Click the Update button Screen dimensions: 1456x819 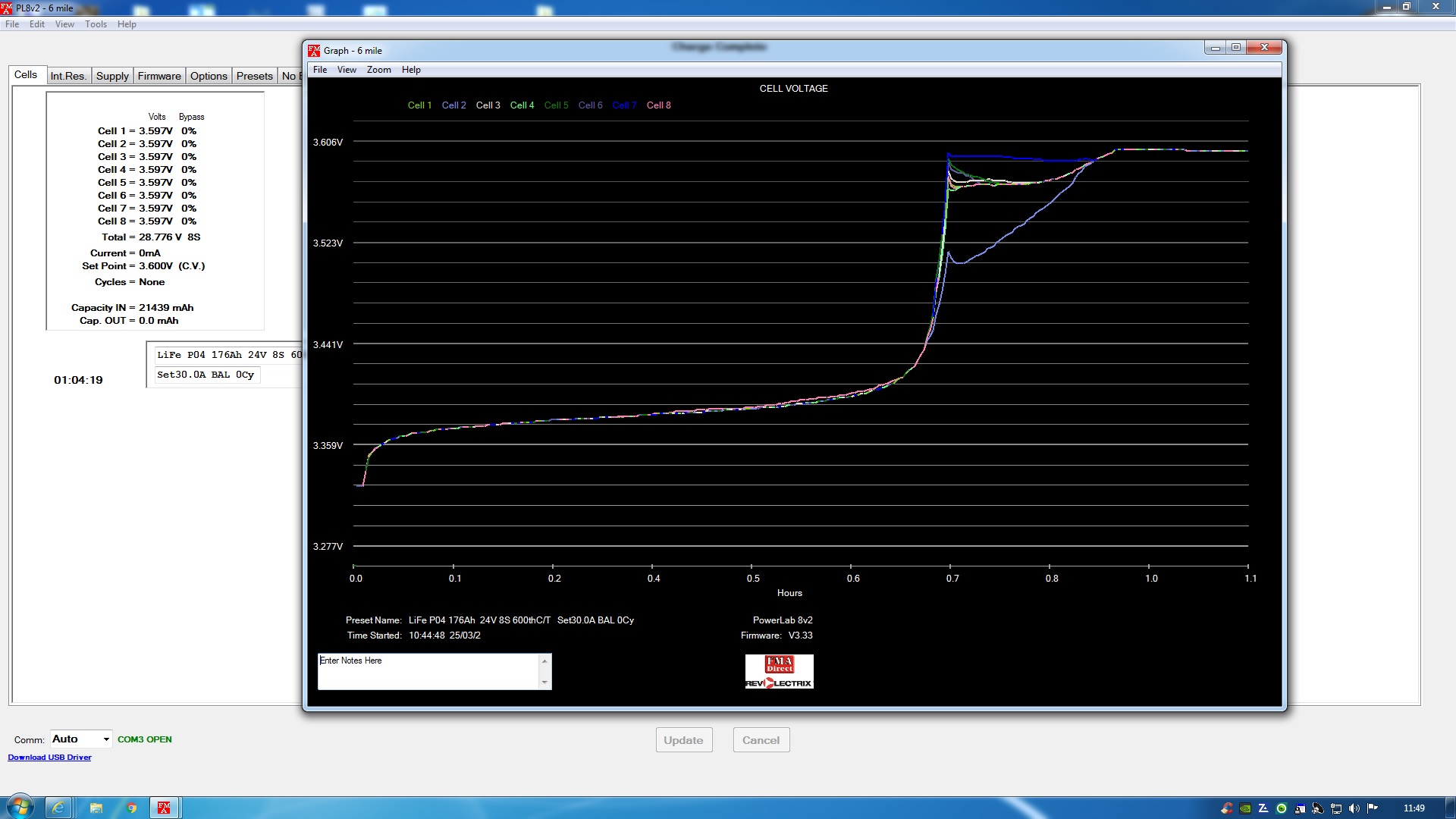(683, 740)
